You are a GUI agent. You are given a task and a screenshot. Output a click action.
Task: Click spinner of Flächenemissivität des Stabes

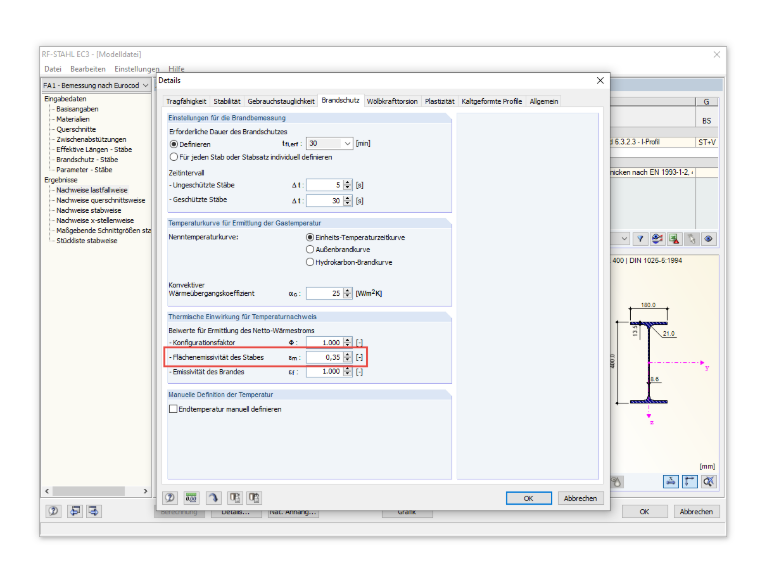tap(348, 357)
